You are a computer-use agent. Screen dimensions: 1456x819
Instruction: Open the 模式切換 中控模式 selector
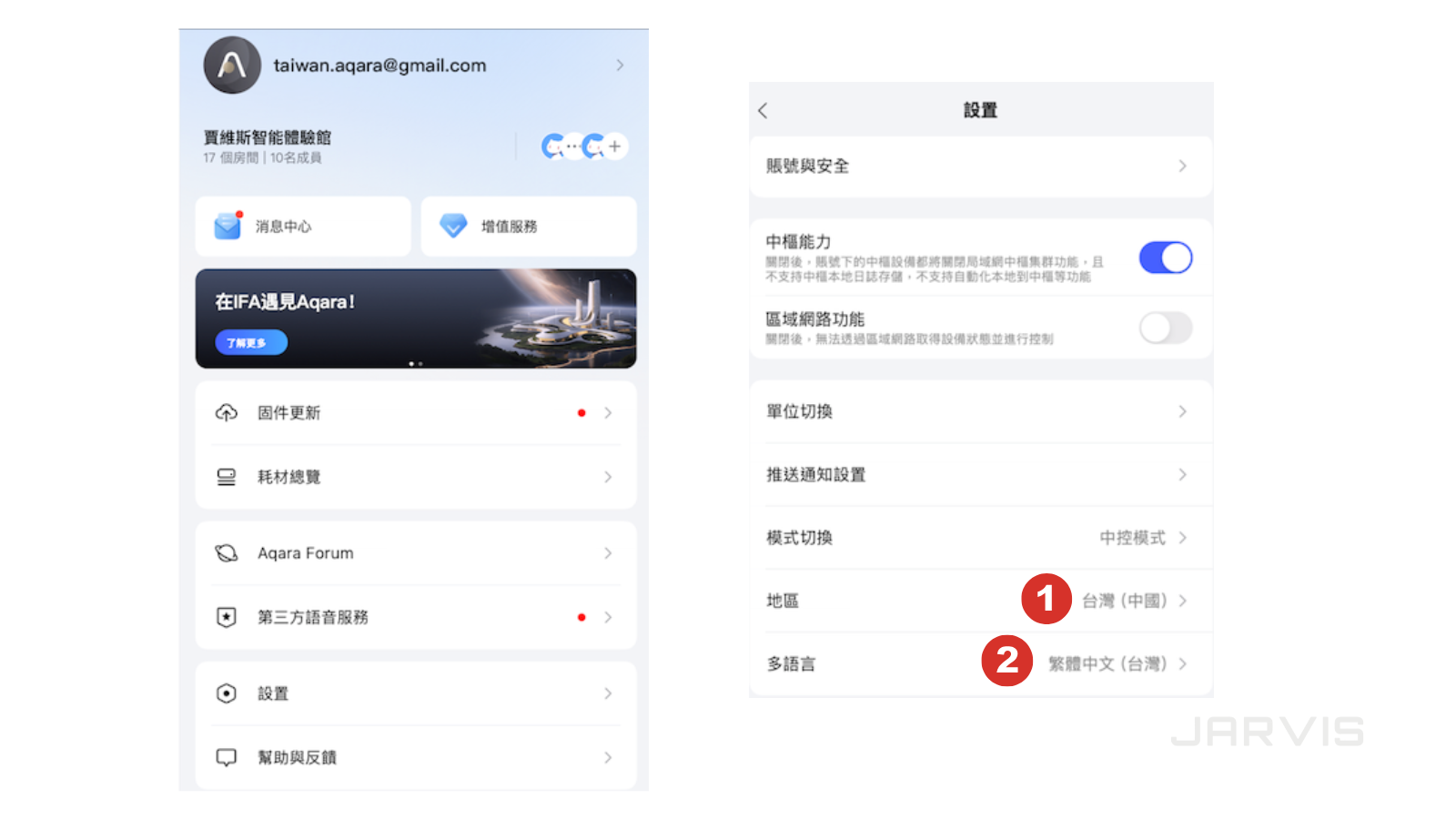[981, 538]
